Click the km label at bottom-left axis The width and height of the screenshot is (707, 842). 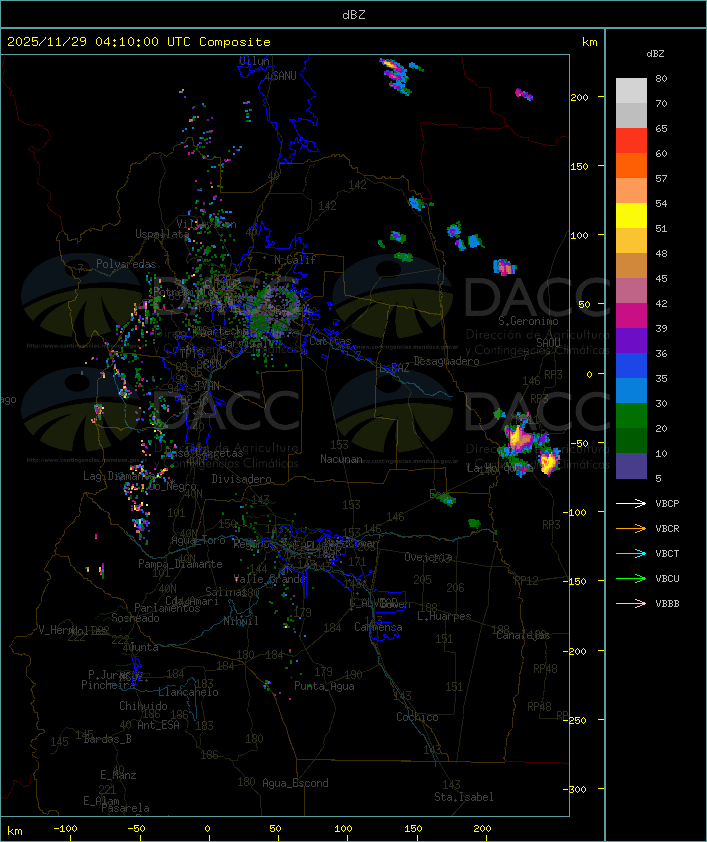pyautogui.click(x=14, y=831)
